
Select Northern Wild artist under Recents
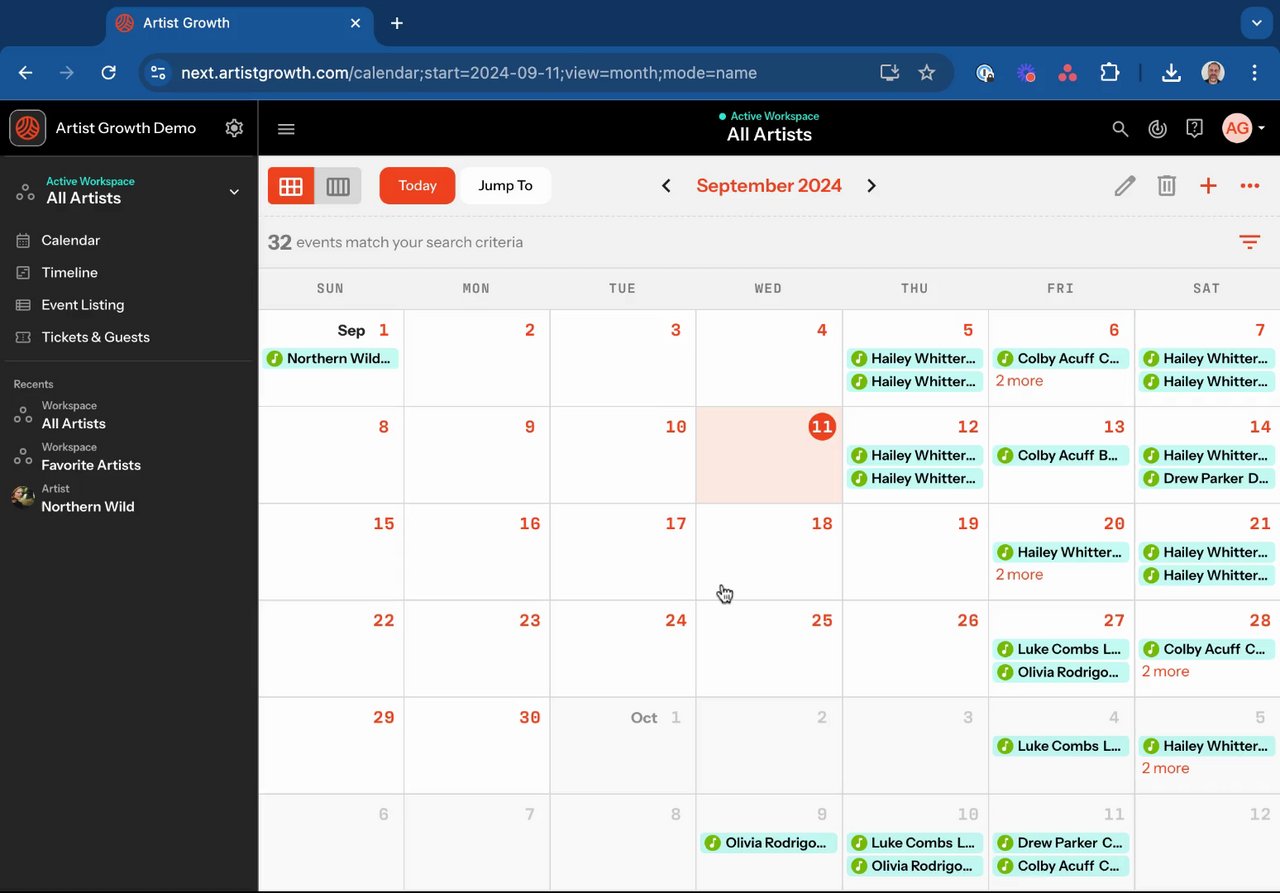[x=87, y=498]
